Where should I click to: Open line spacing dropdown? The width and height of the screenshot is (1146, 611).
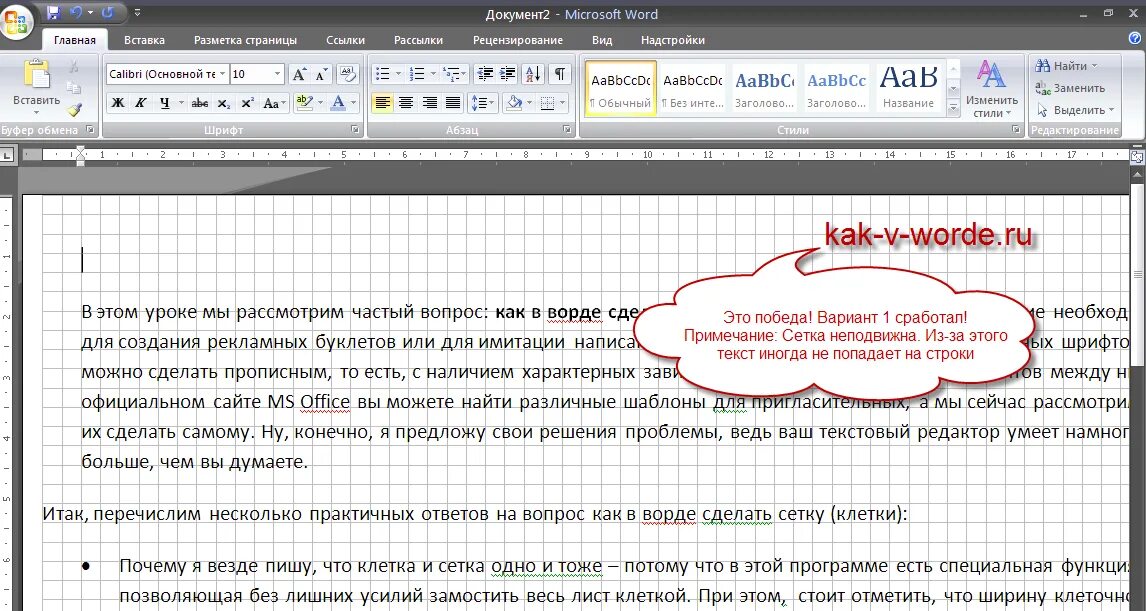click(x=482, y=103)
